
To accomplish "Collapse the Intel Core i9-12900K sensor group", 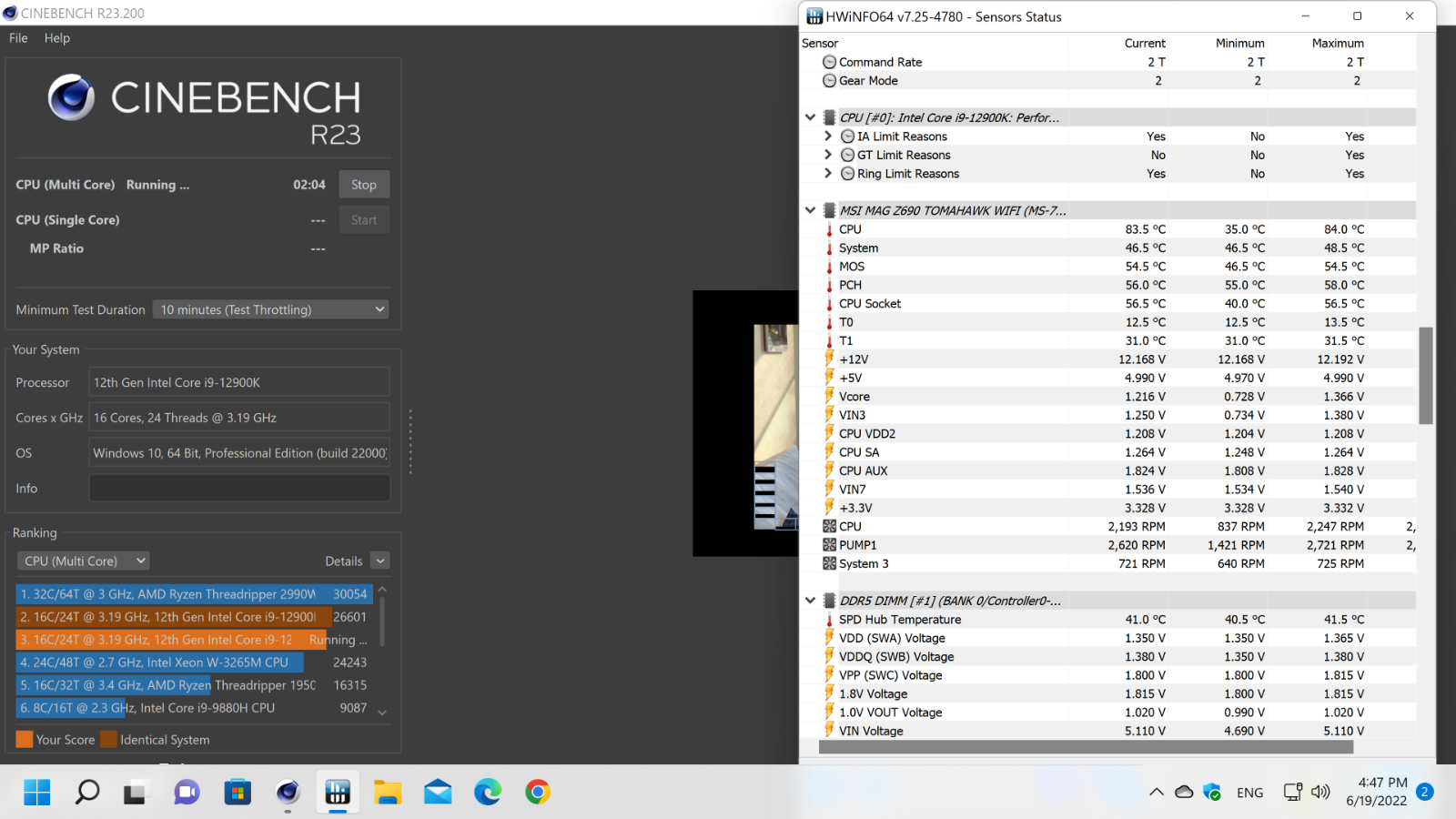I will coord(810,117).
